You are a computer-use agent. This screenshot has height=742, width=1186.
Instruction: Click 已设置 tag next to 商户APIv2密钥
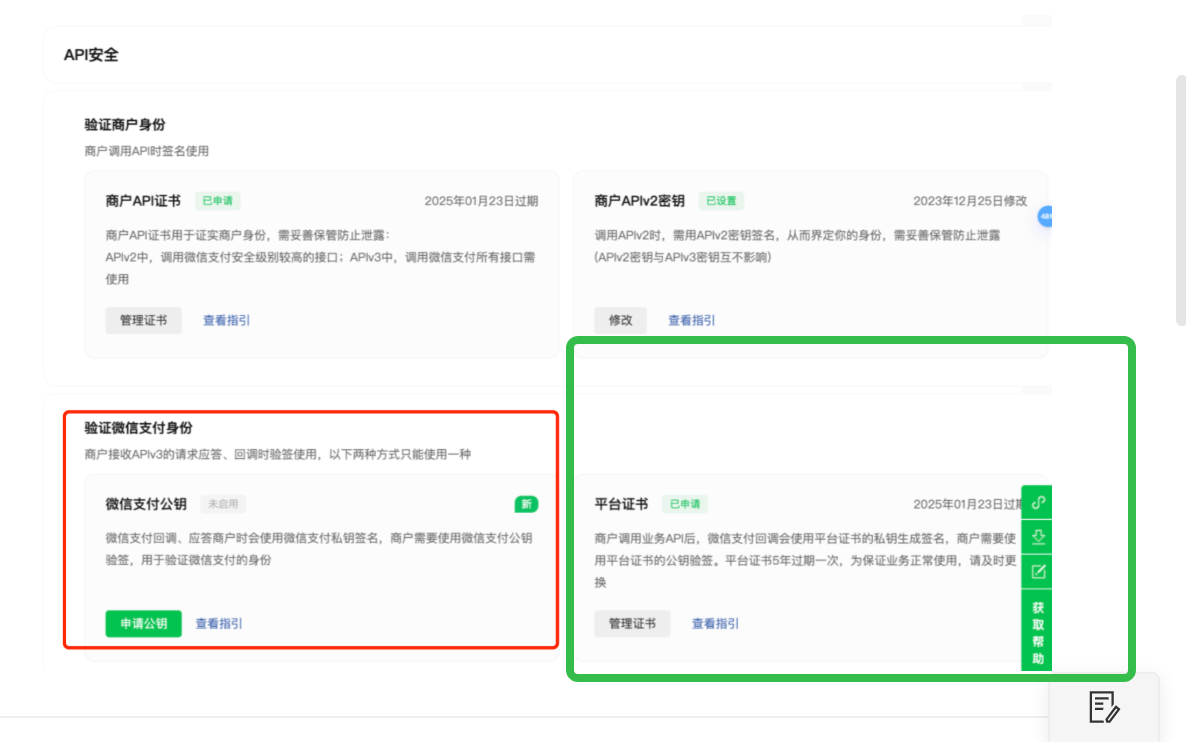721,200
